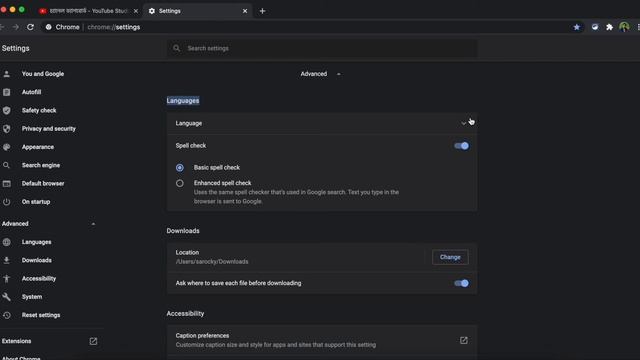Open On startup settings section
The width and height of the screenshot is (640, 360).
click(x=36, y=202)
